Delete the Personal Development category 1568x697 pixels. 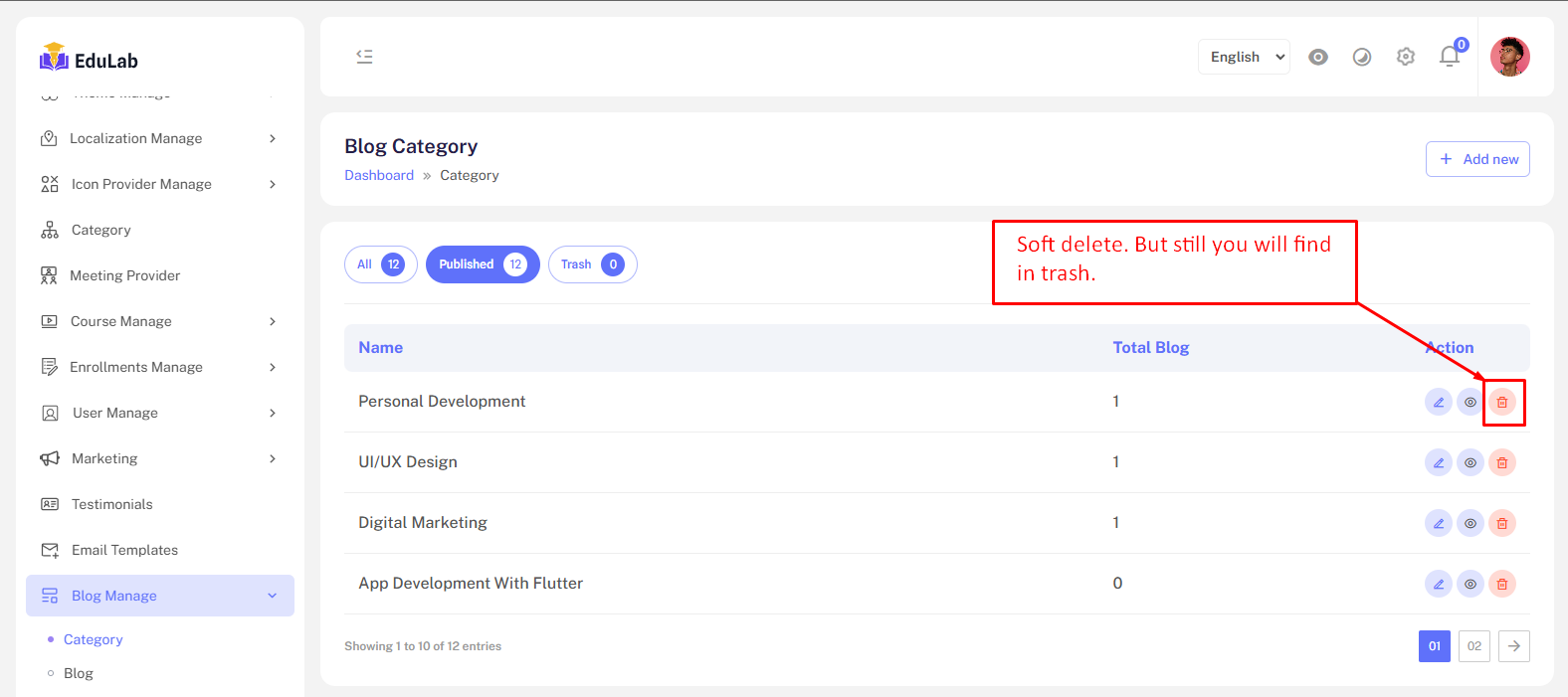click(x=1501, y=403)
